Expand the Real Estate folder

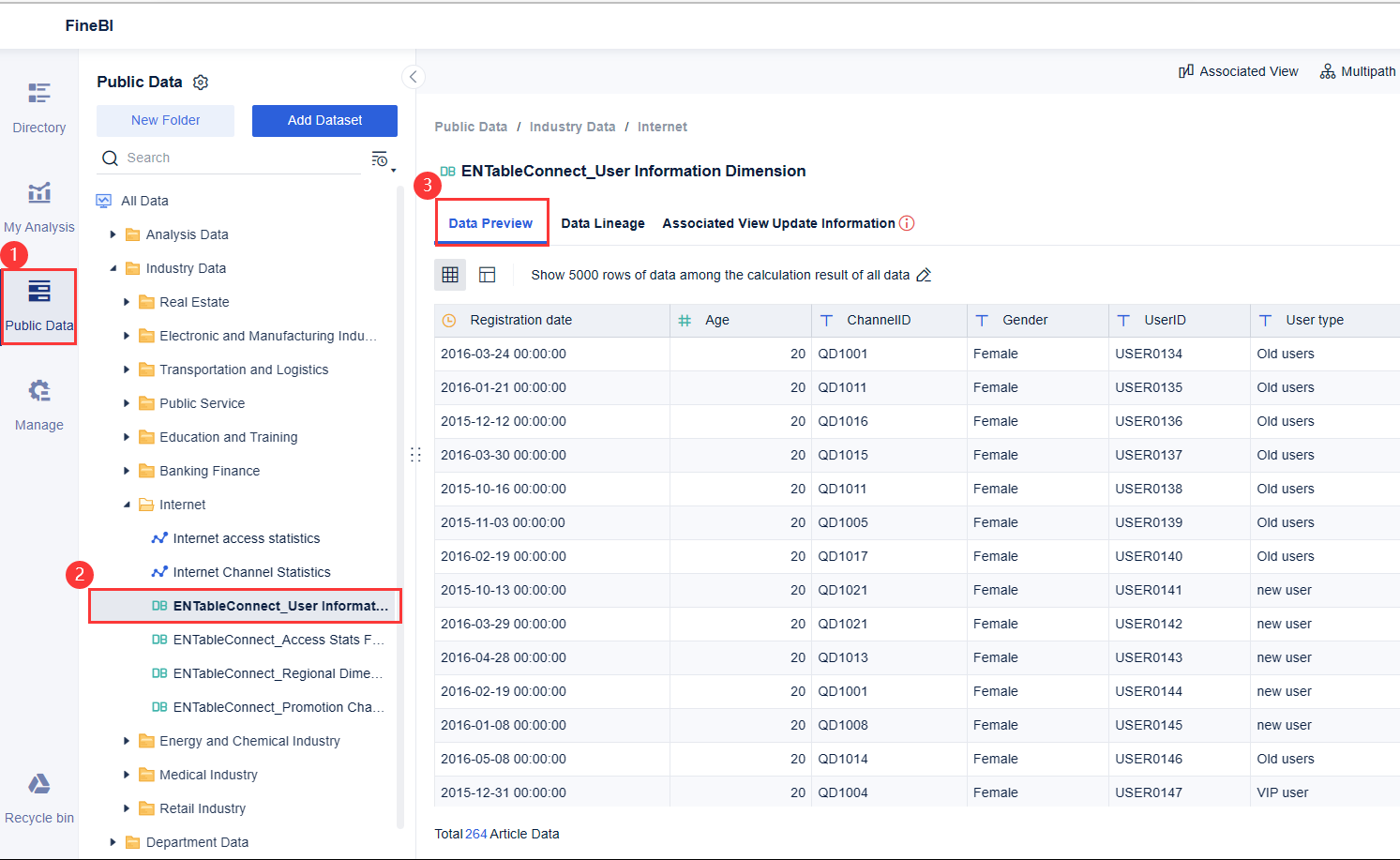pos(127,302)
